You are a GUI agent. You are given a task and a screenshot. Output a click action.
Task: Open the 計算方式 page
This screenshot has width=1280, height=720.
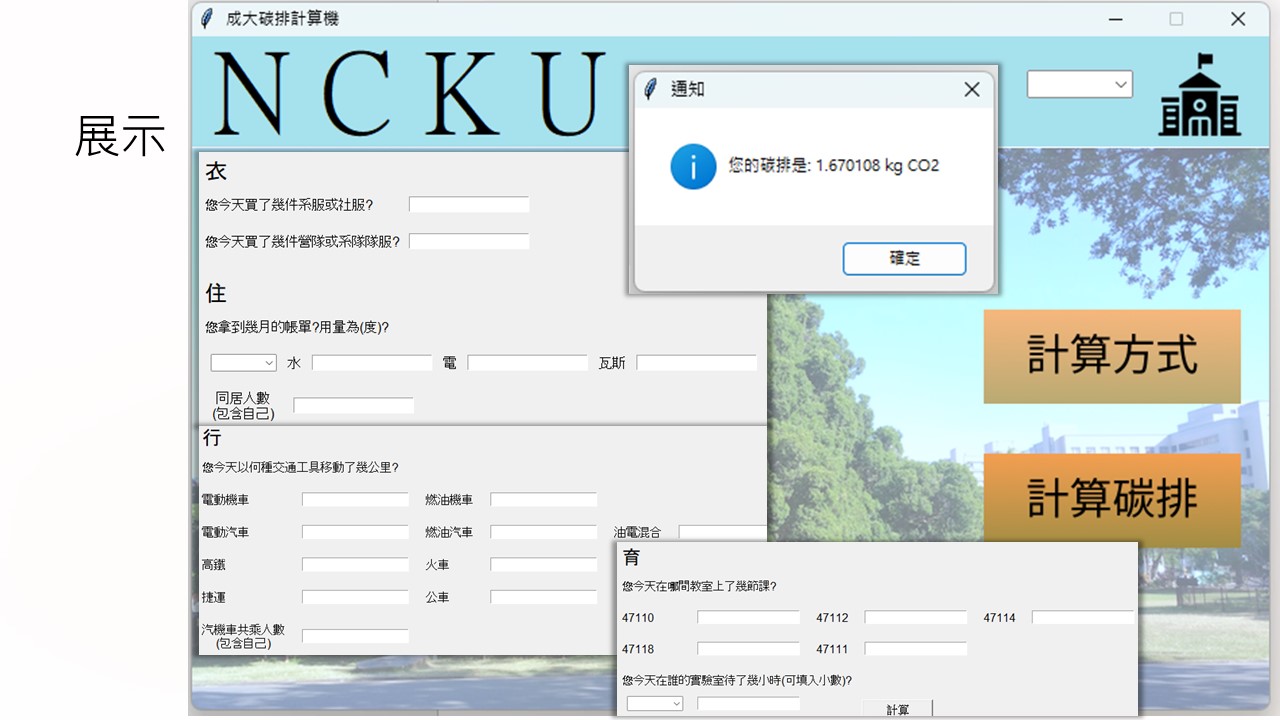click(x=1111, y=356)
